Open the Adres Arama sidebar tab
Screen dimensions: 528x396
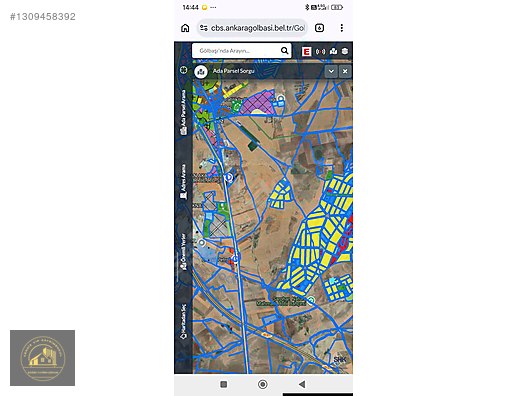(x=184, y=181)
